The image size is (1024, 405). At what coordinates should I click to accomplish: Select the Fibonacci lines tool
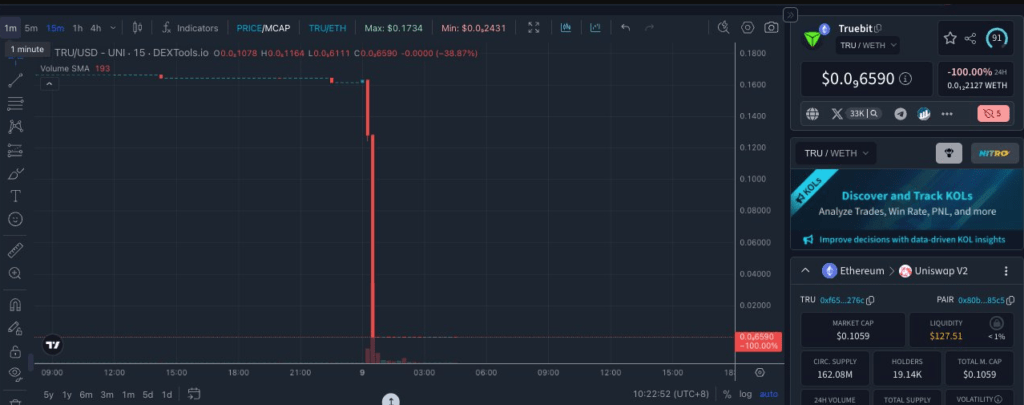[15, 103]
